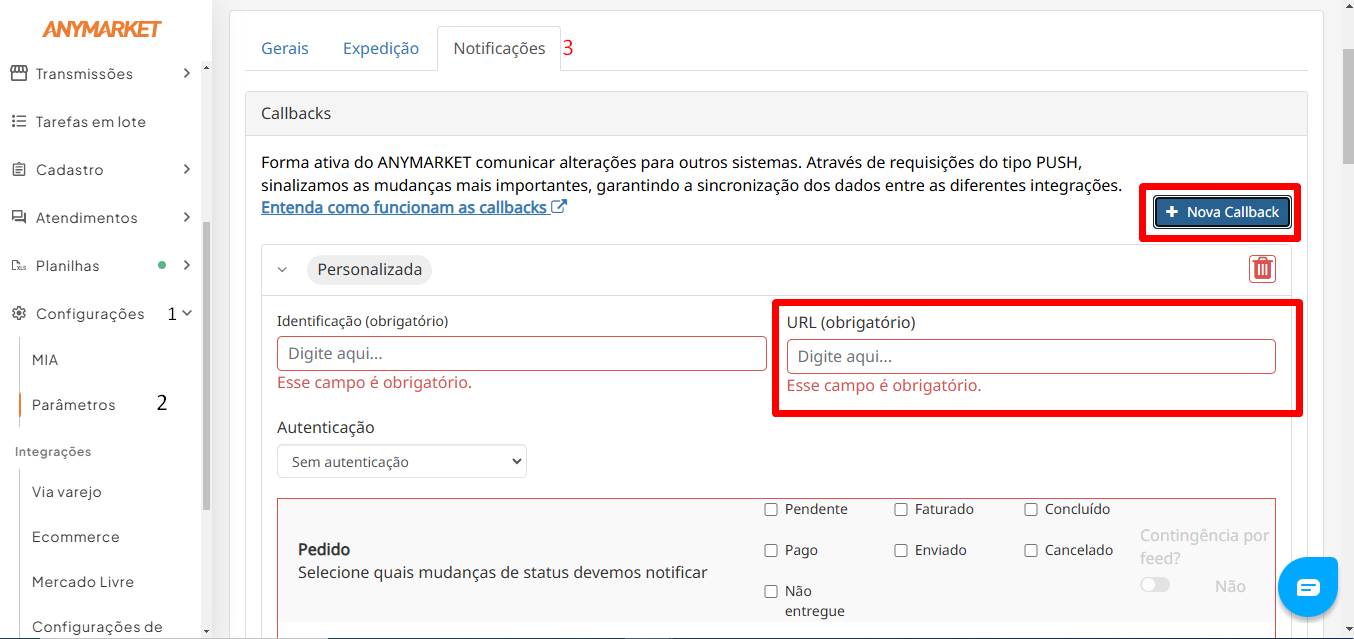Click the external link icon beside callbacks help
Screen dimensions: 1354x639
559,207
